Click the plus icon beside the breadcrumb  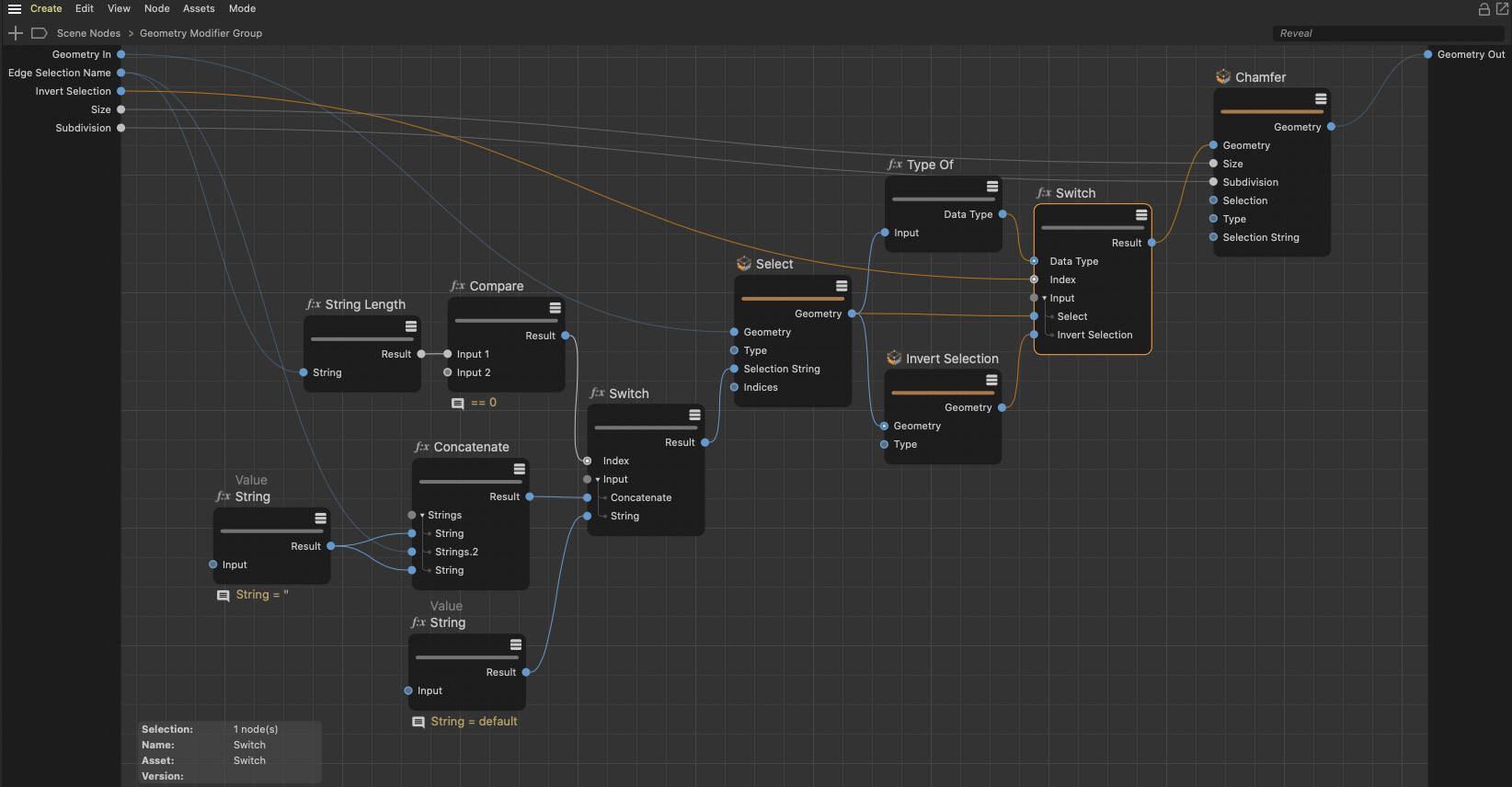click(x=16, y=33)
